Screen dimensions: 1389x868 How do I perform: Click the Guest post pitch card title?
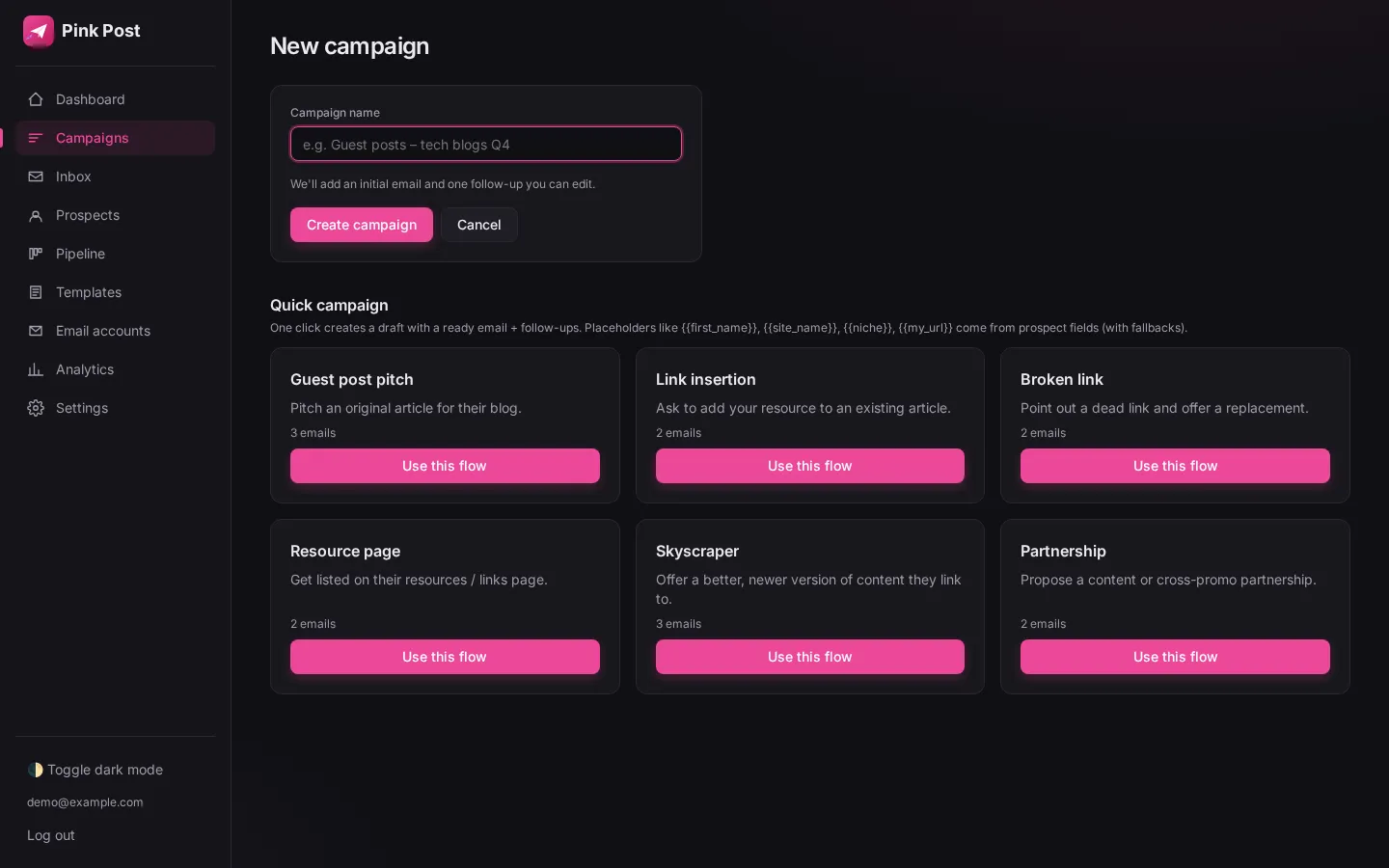tap(352, 380)
